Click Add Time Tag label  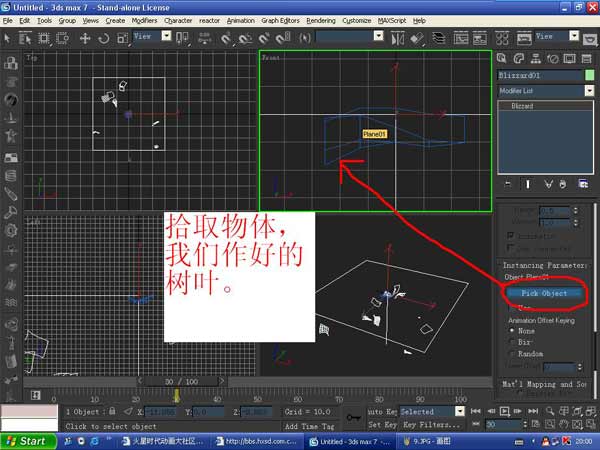coord(310,426)
